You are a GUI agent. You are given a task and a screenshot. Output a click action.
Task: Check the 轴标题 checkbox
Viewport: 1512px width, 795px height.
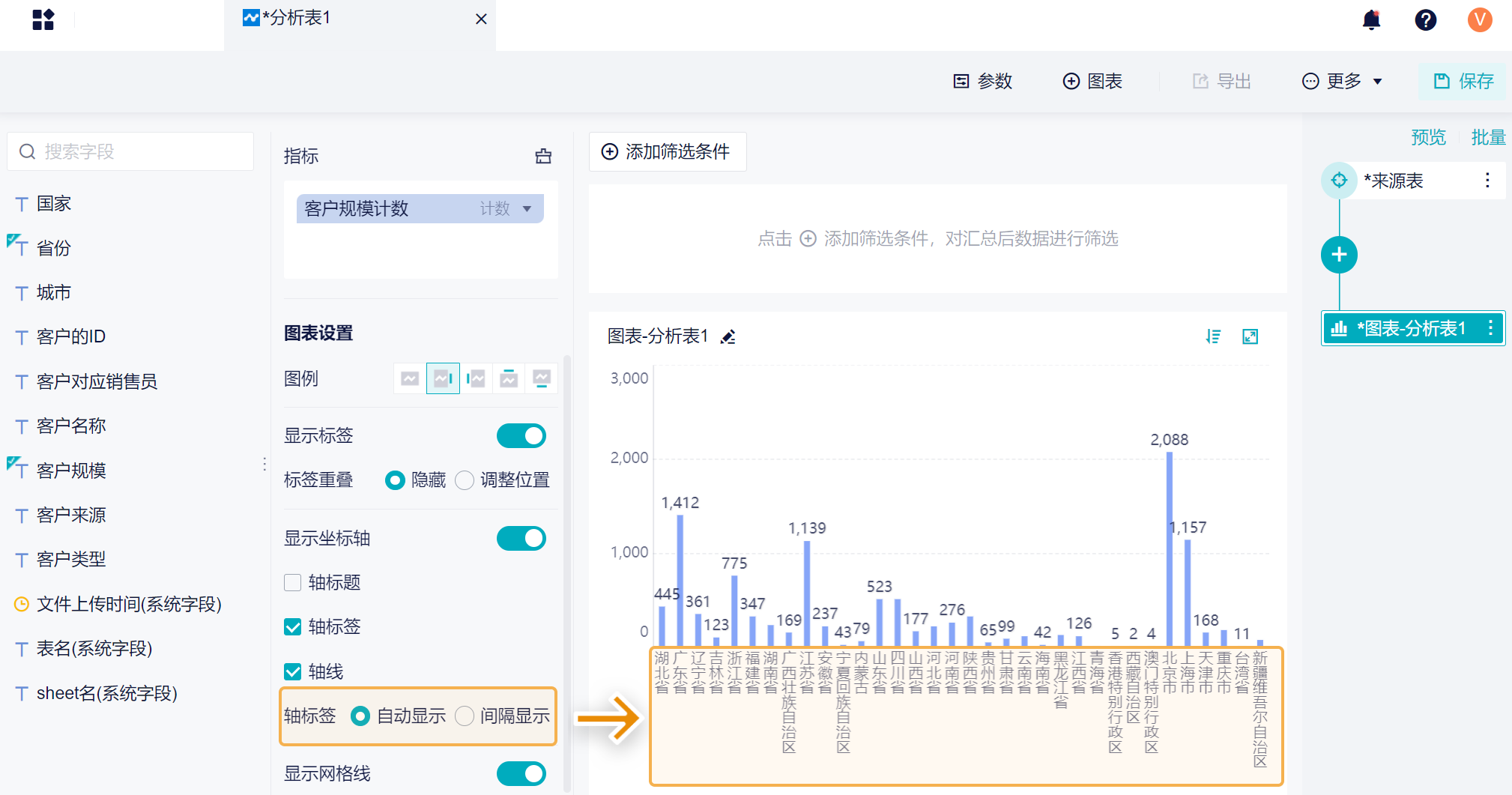click(293, 582)
